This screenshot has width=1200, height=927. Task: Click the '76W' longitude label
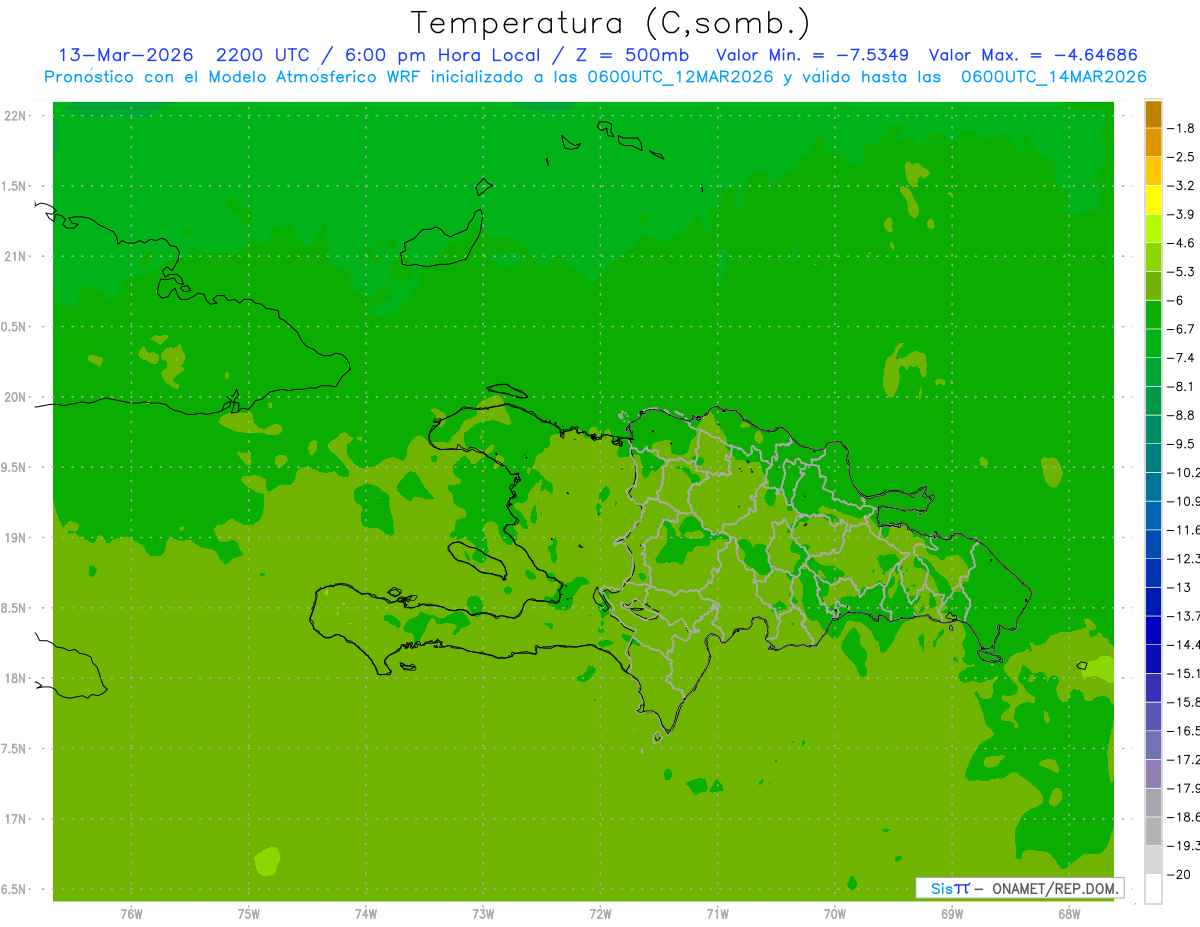131,913
